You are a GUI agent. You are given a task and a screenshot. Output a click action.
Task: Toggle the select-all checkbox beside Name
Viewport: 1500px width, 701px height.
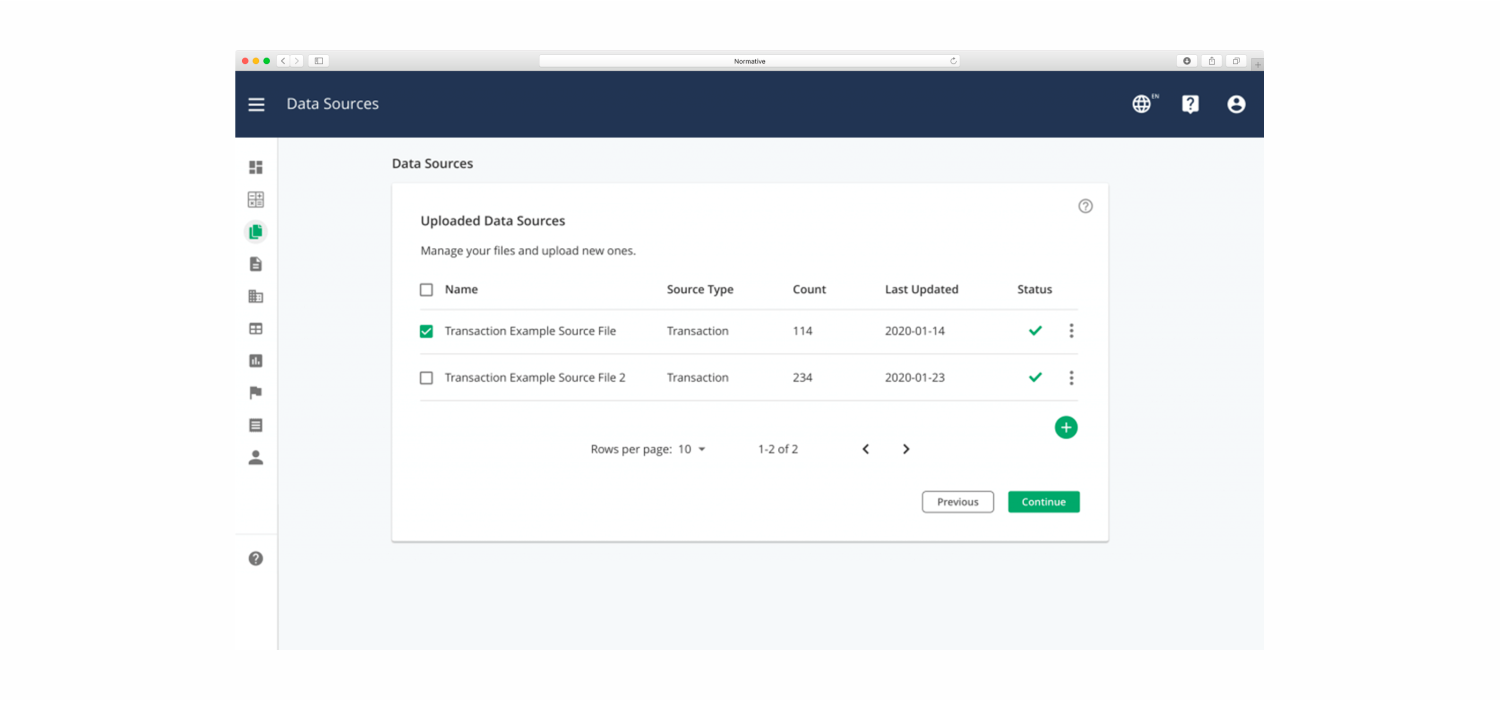click(x=427, y=290)
